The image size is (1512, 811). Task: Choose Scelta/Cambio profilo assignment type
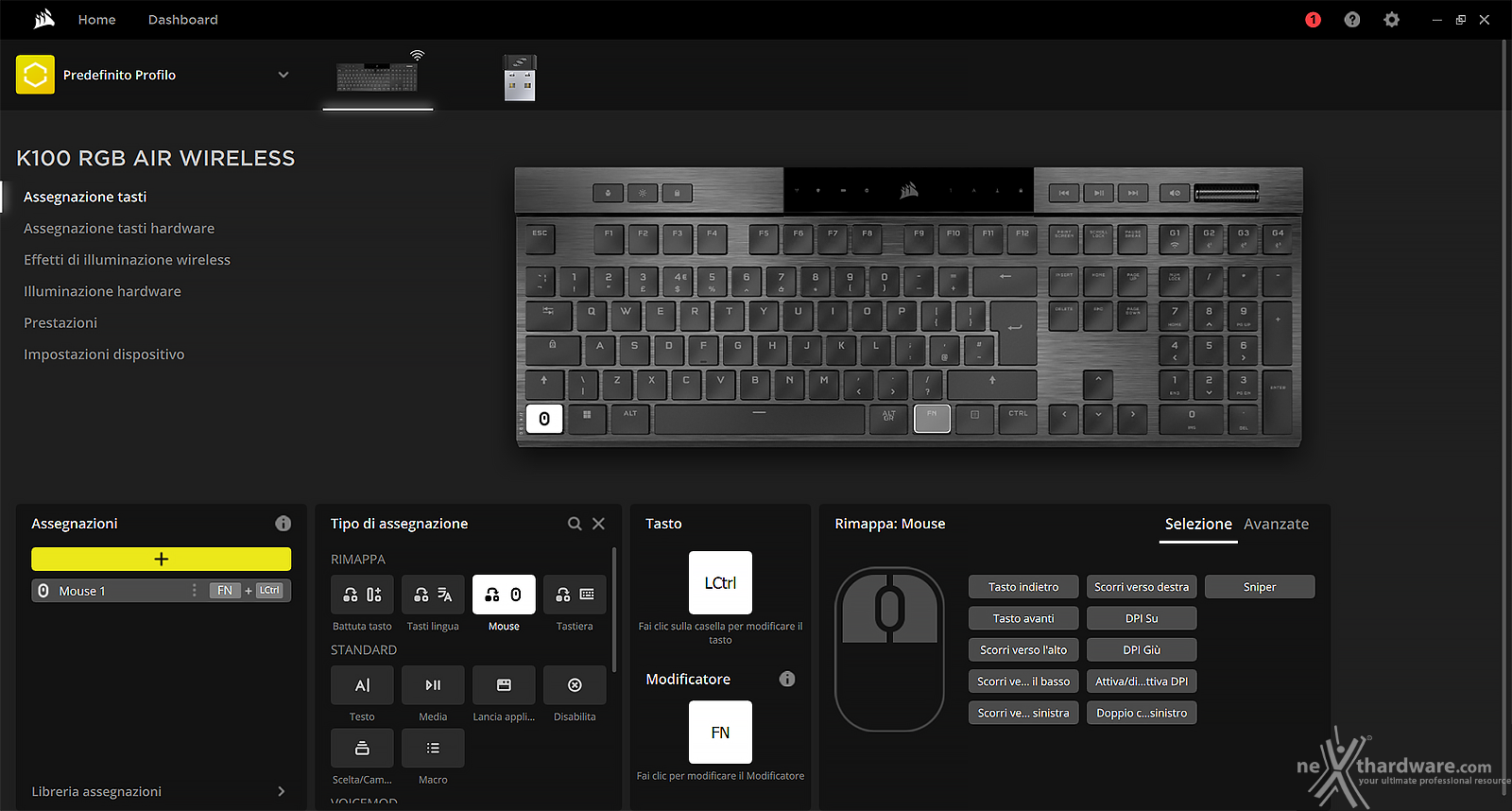click(362, 748)
